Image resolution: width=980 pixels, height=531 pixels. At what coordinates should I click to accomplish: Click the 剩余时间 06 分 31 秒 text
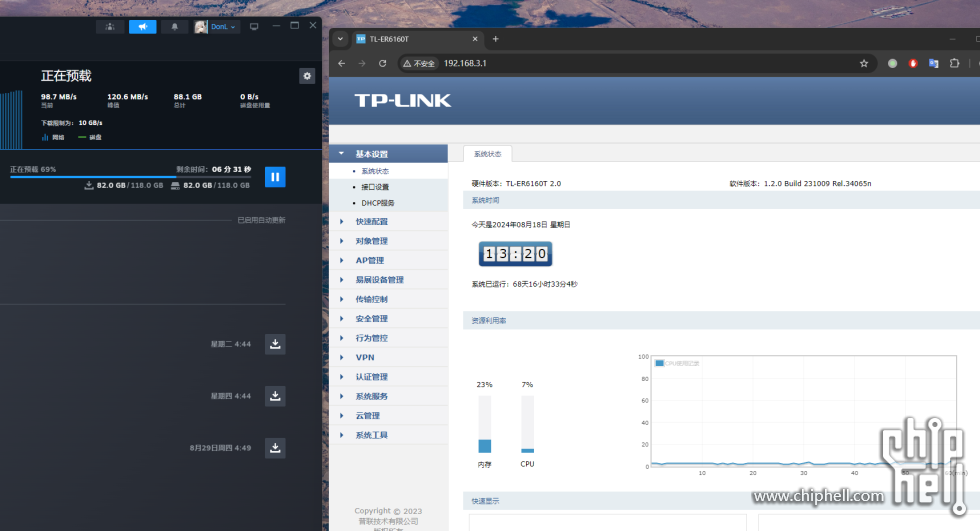point(214,169)
